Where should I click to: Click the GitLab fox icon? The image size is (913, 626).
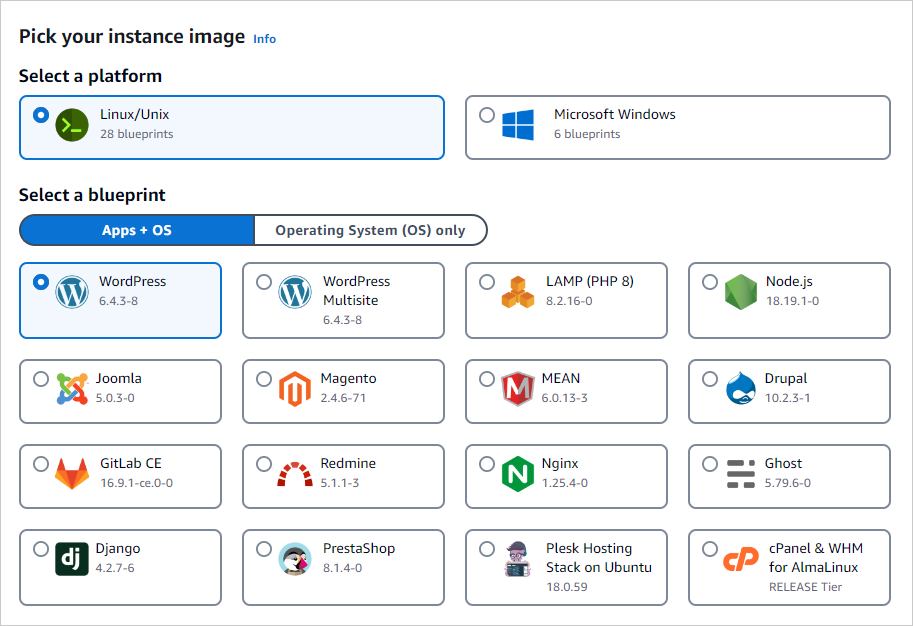tap(72, 473)
